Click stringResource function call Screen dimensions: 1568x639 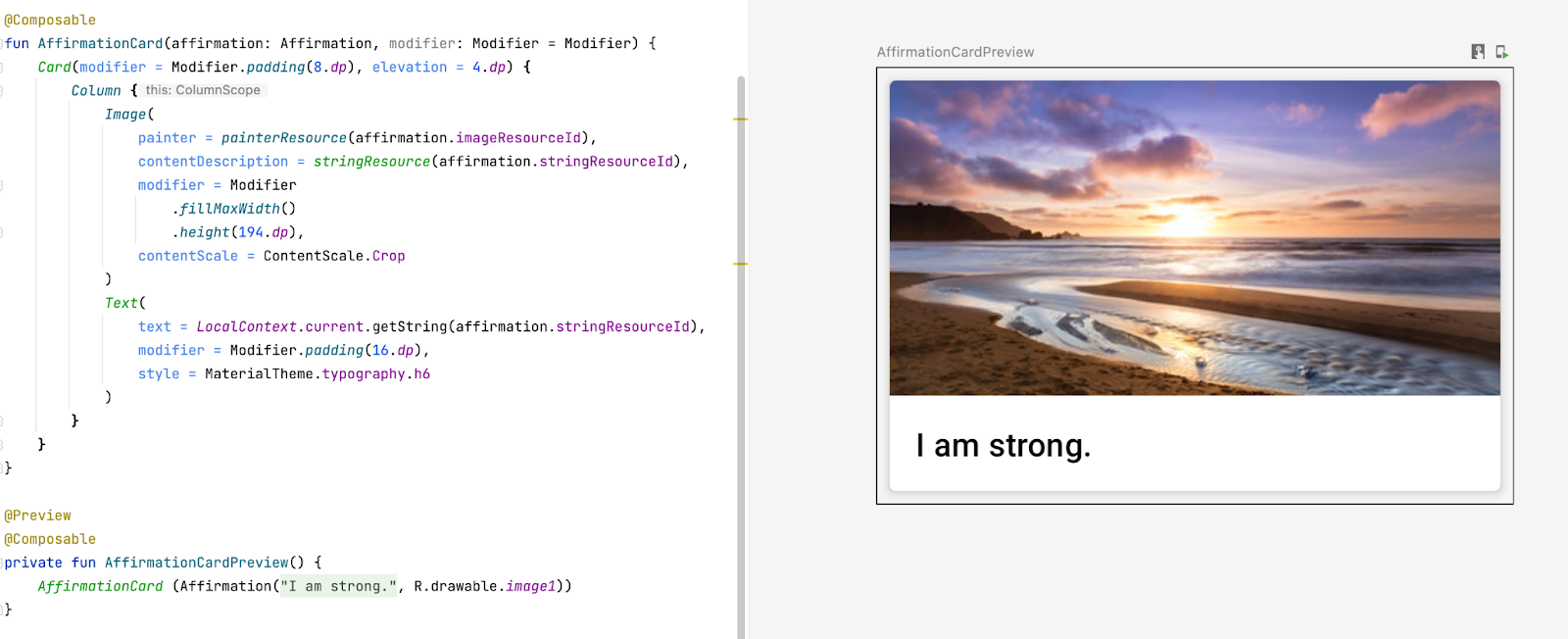[x=371, y=162]
